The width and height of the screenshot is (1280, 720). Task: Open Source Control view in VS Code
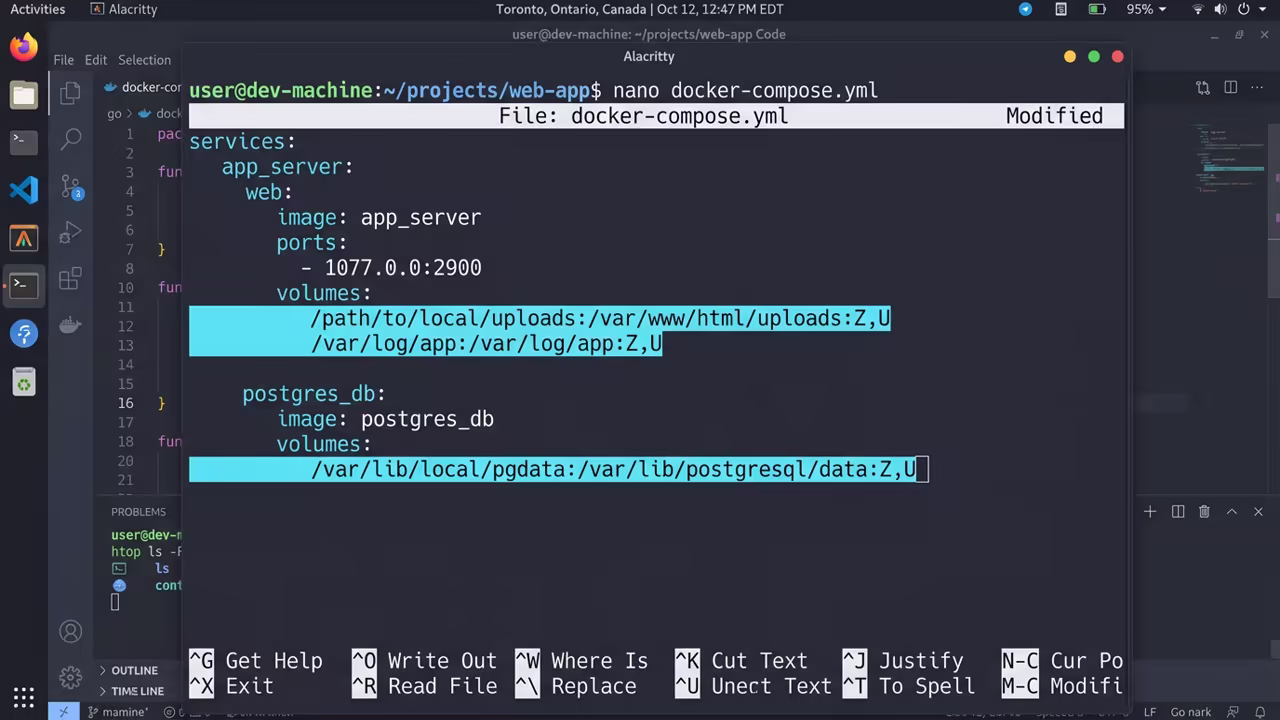click(70, 186)
